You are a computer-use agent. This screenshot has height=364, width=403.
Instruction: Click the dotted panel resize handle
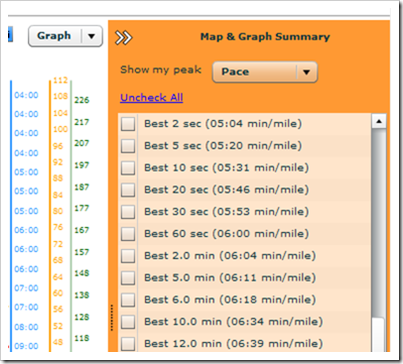point(111,317)
